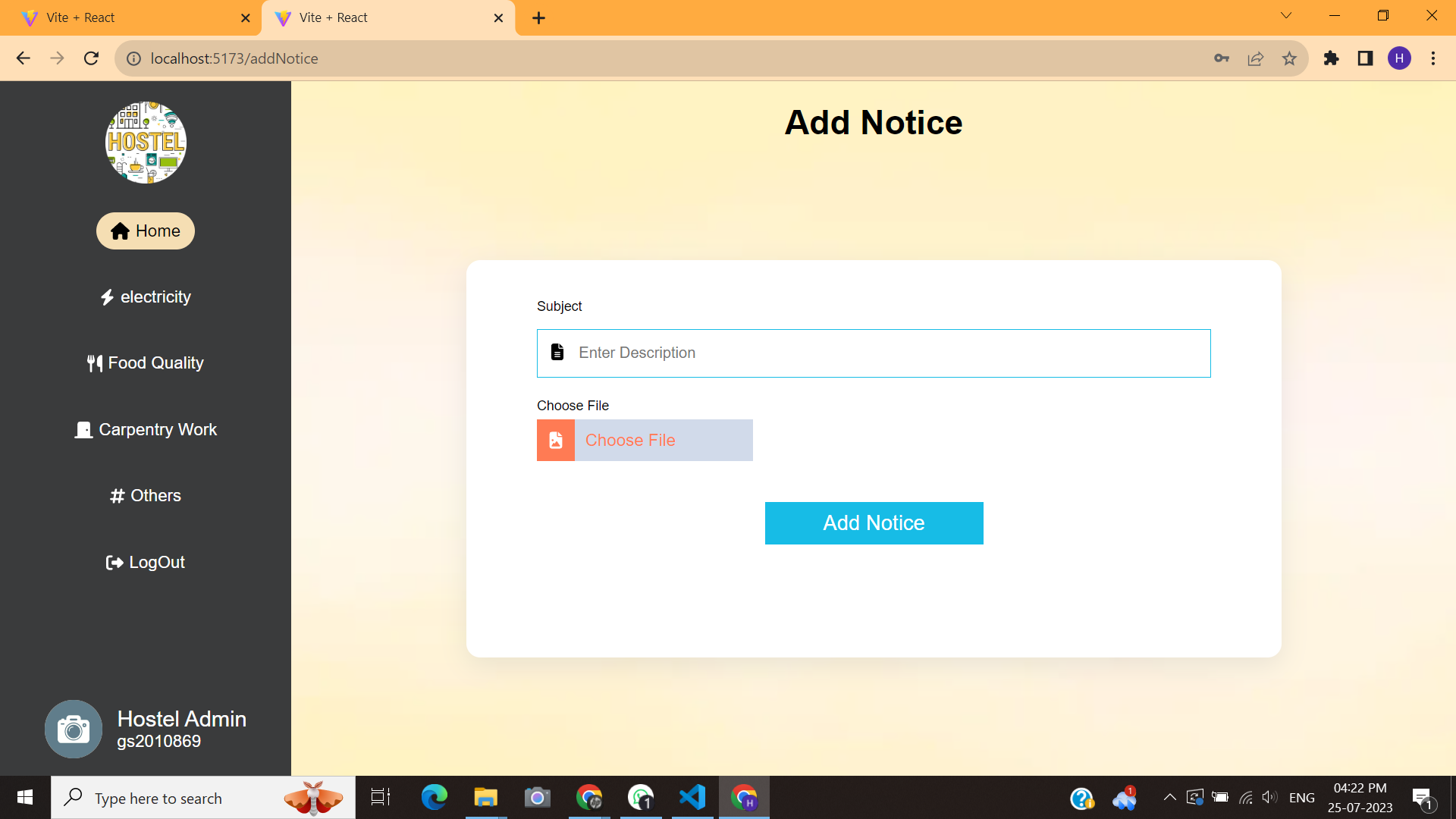The width and height of the screenshot is (1456, 819).
Task: Click the Enter Description subject field
Action: [x=872, y=353]
